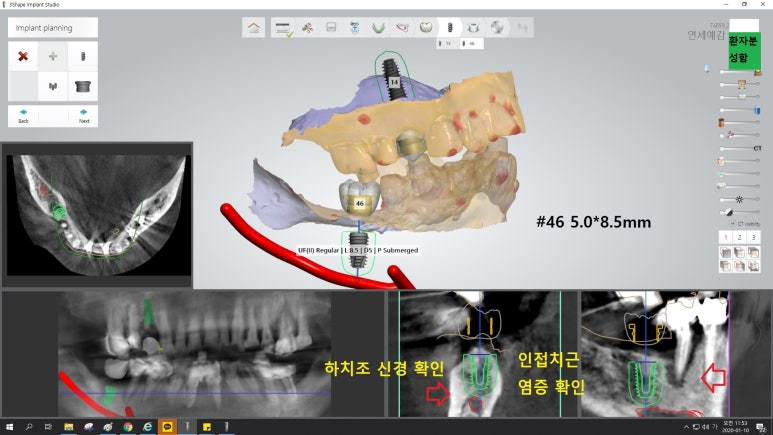Image resolution: width=773 pixels, height=435 pixels.
Task: Select the single implant icon in planning panel
Action: tap(83, 56)
